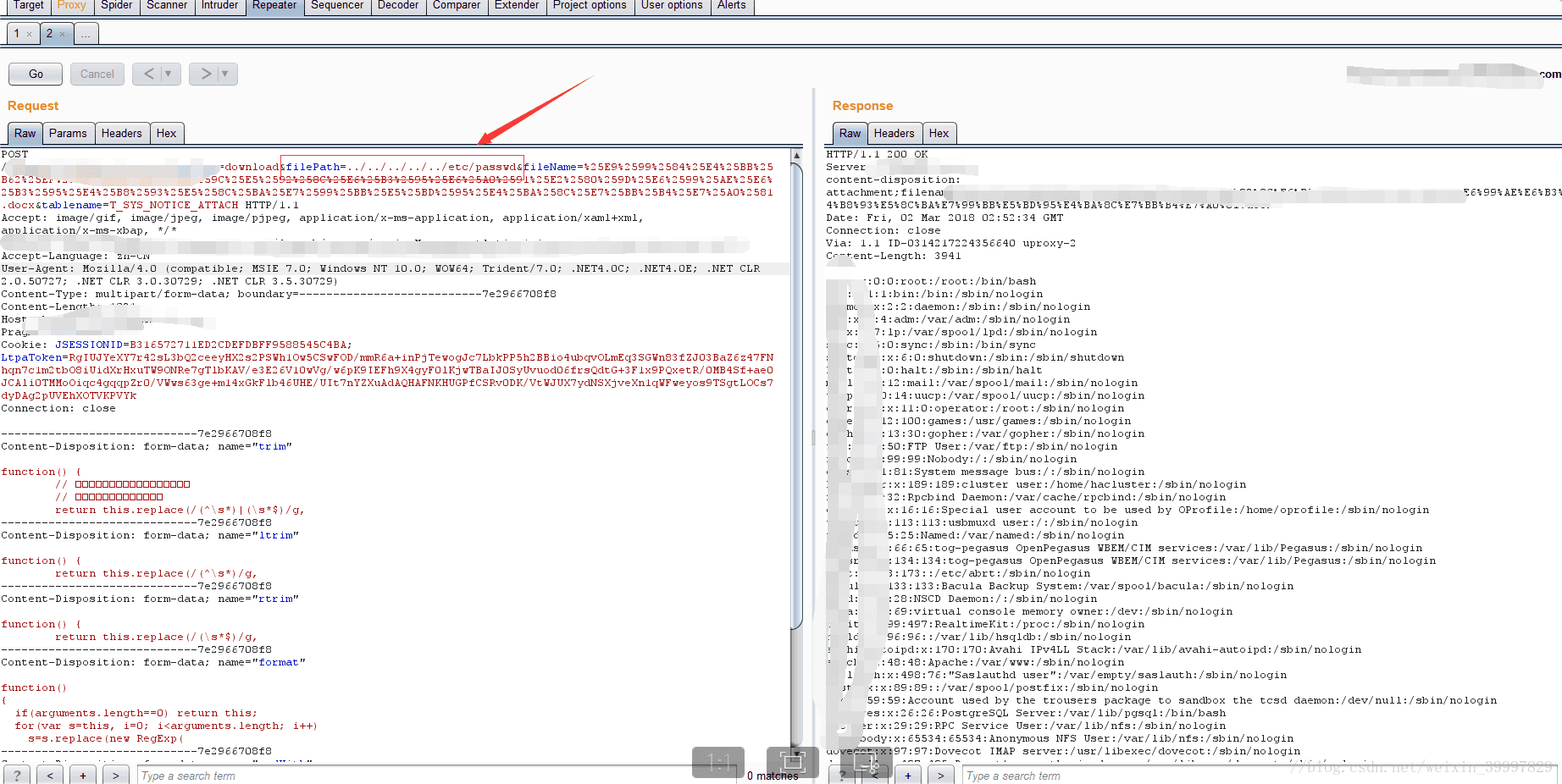Click the LtpaToken cookie name in the request
Screen dimensions: 1562x784
pyautogui.click(x=31, y=358)
